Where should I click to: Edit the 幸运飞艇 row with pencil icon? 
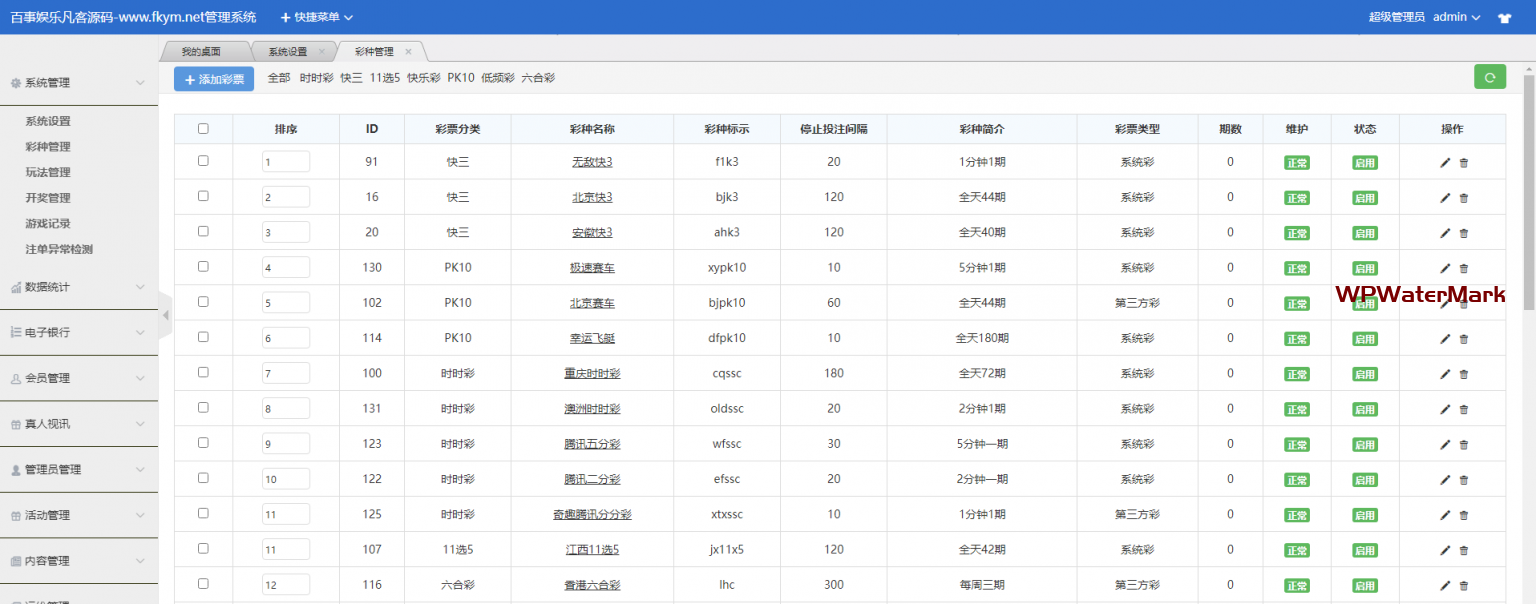tap(1445, 339)
